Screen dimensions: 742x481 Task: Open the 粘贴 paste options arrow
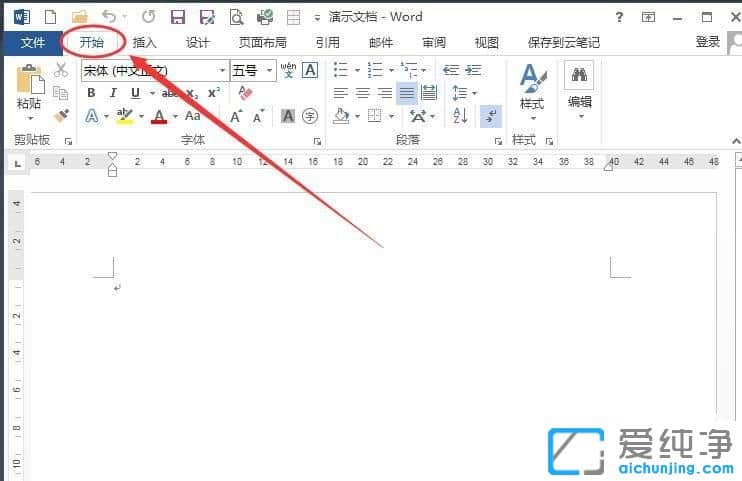coord(29,118)
